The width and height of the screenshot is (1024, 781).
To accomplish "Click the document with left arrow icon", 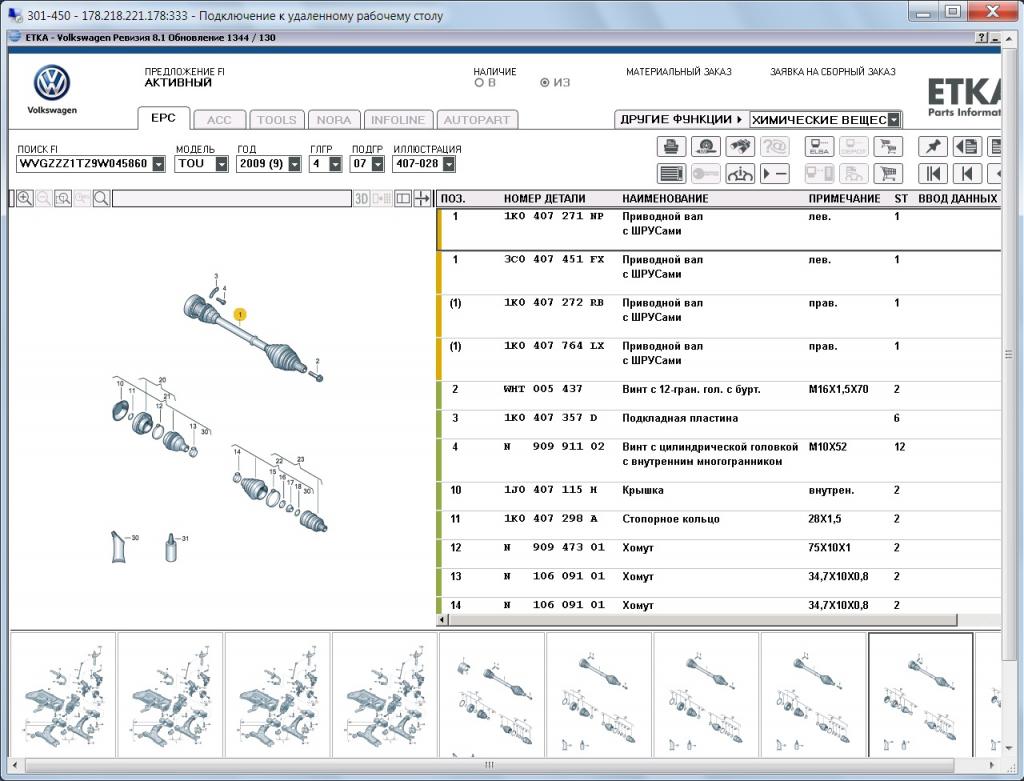I will (967, 146).
